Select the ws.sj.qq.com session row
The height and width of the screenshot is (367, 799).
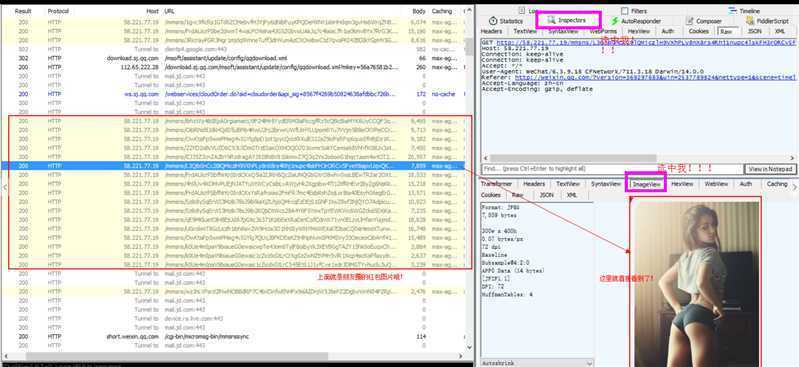click(234, 94)
